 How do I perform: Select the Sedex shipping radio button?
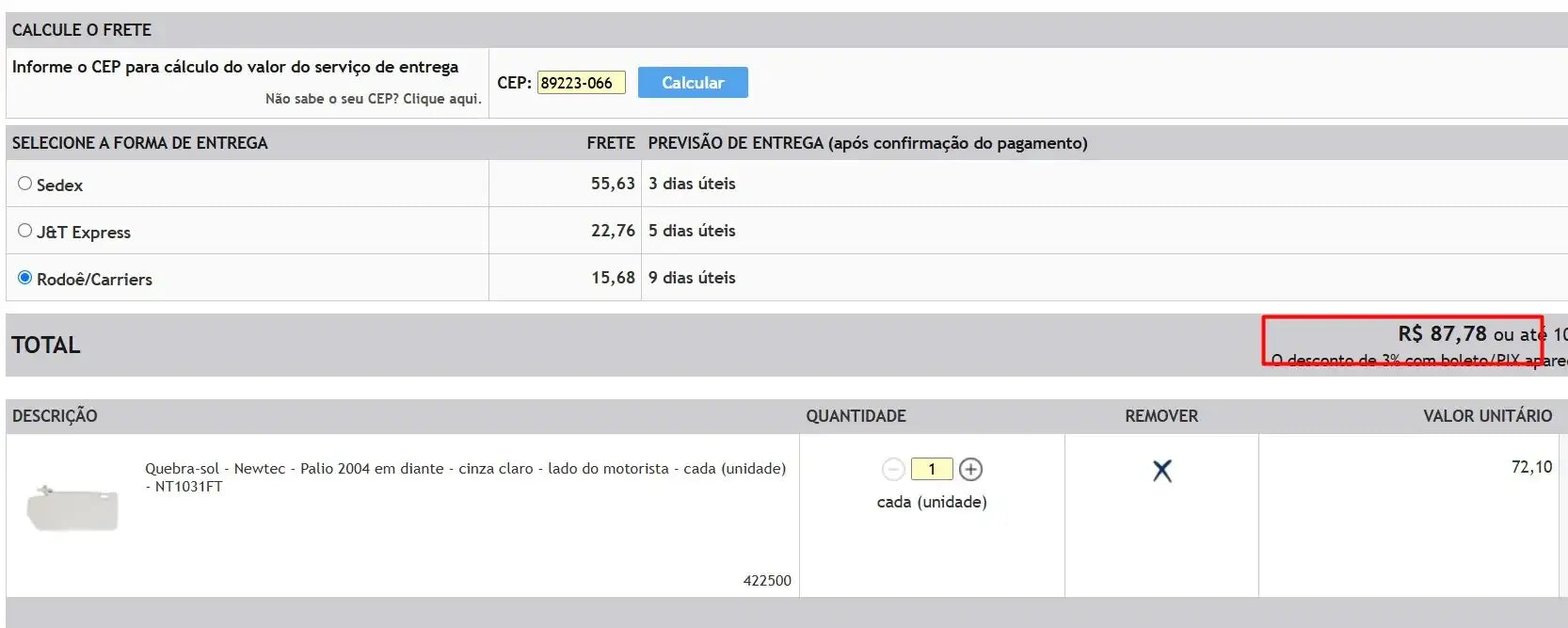tap(25, 184)
